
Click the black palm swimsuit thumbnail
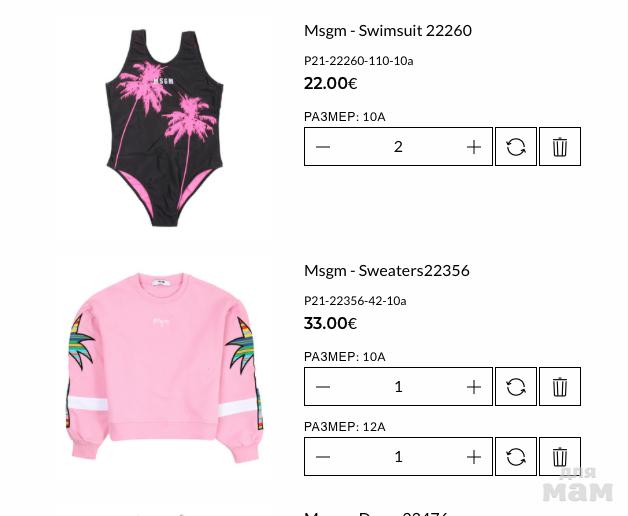tap(164, 127)
